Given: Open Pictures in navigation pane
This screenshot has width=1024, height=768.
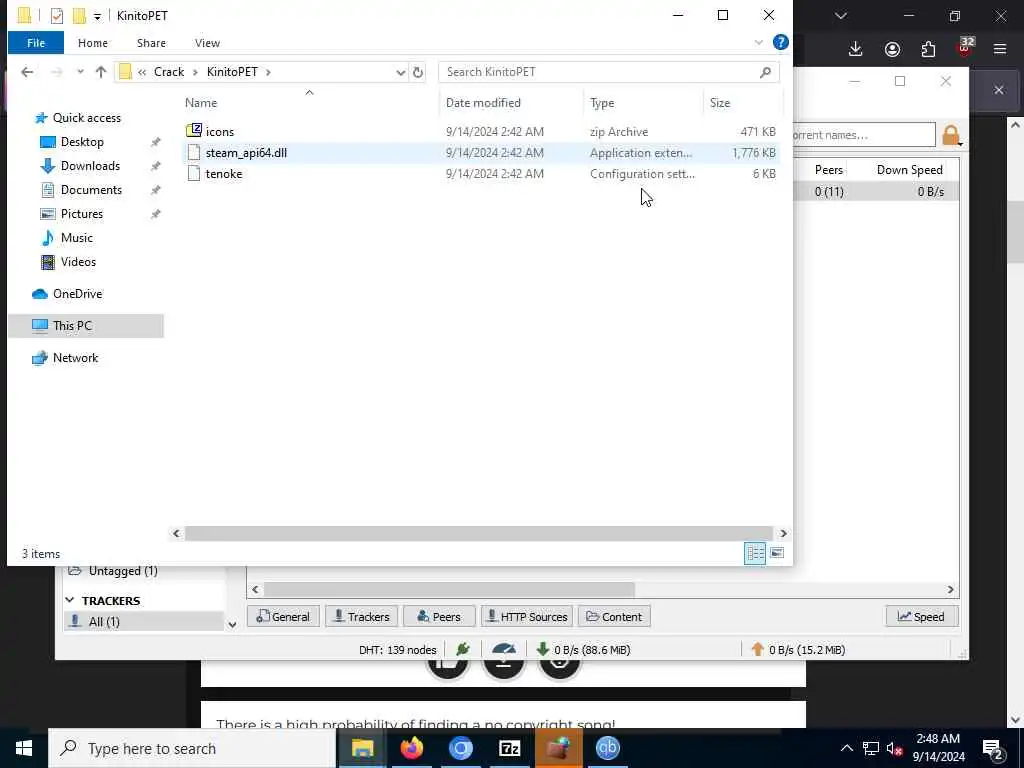Looking at the screenshot, I should point(82,214).
